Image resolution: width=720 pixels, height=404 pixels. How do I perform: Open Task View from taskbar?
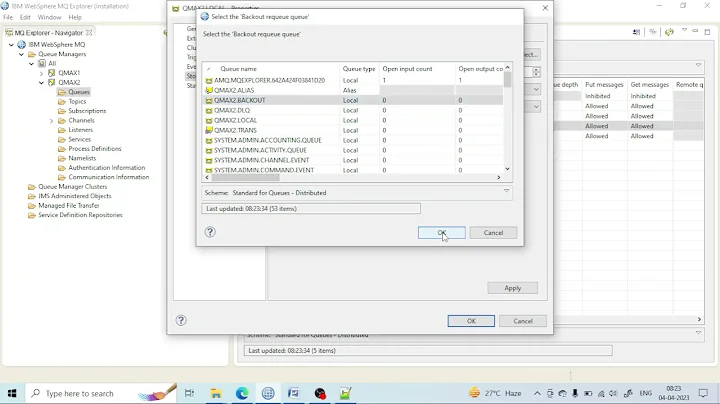tap(189, 393)
